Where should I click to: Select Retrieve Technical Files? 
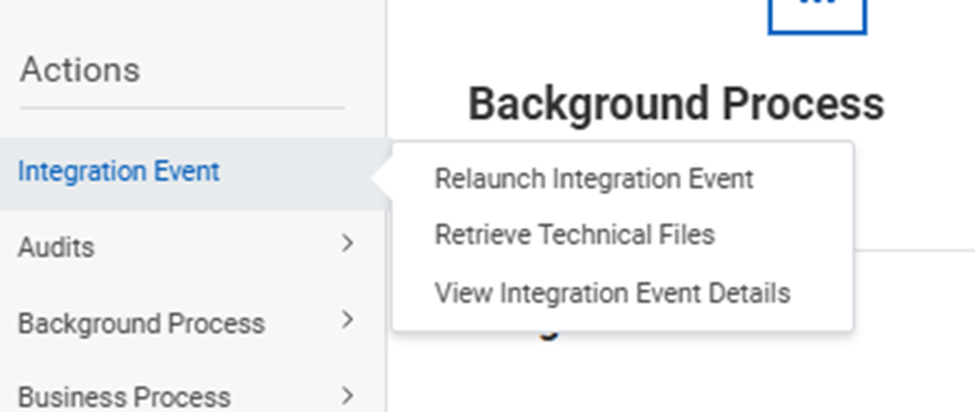(574, 235)
